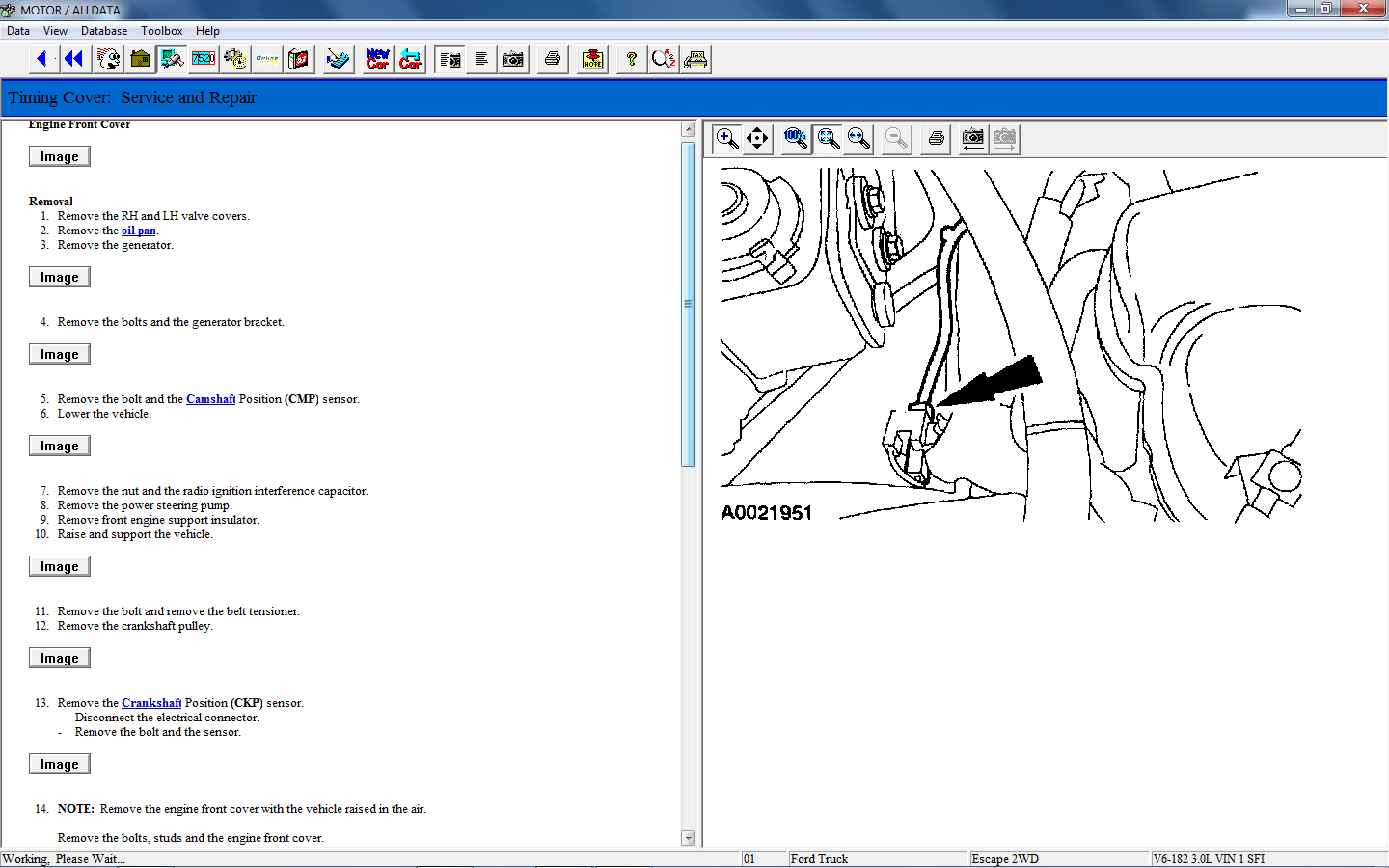The image size is (1389, 868).
Task: Click the scrollbar down arrow in text pane
Action: (688, 838)
